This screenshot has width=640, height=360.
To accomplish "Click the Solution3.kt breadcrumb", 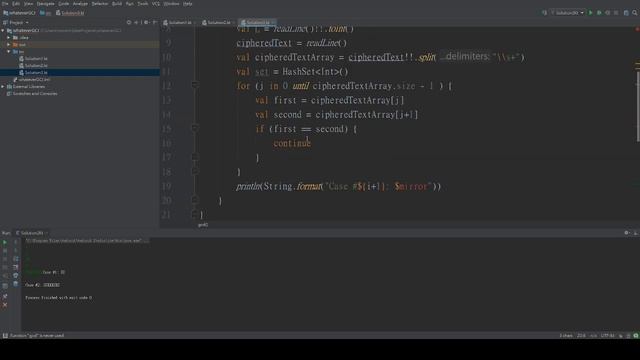I will pos(70,13).
